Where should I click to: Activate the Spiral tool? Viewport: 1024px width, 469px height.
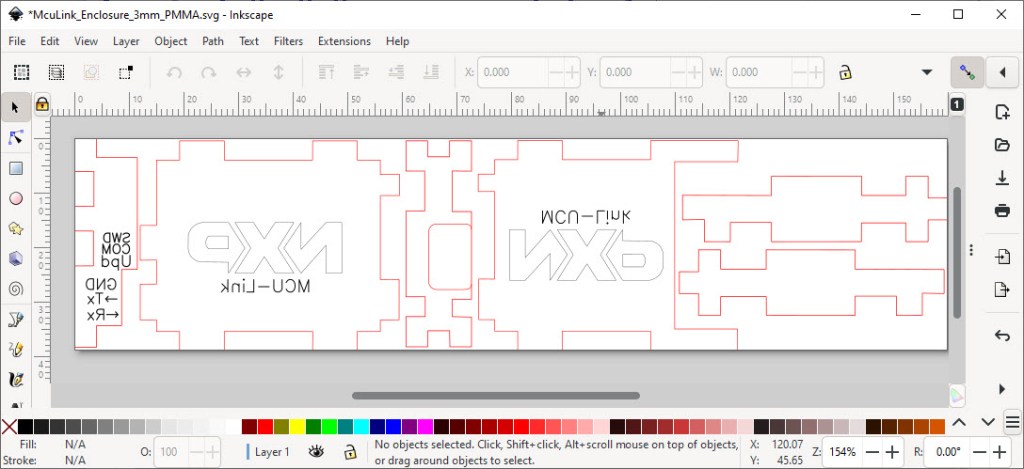coord(16,288)
